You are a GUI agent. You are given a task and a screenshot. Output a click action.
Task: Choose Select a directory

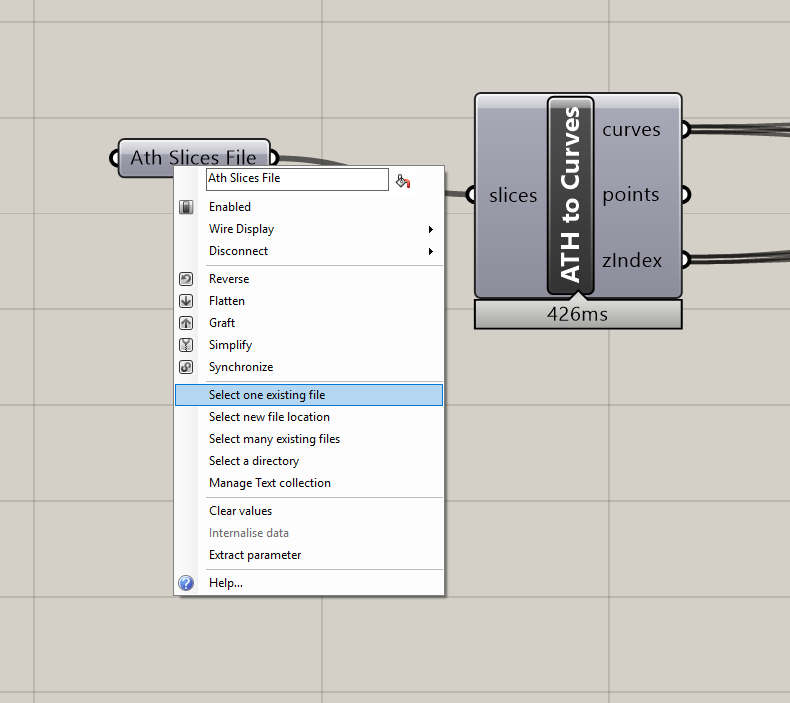[309, 461]
